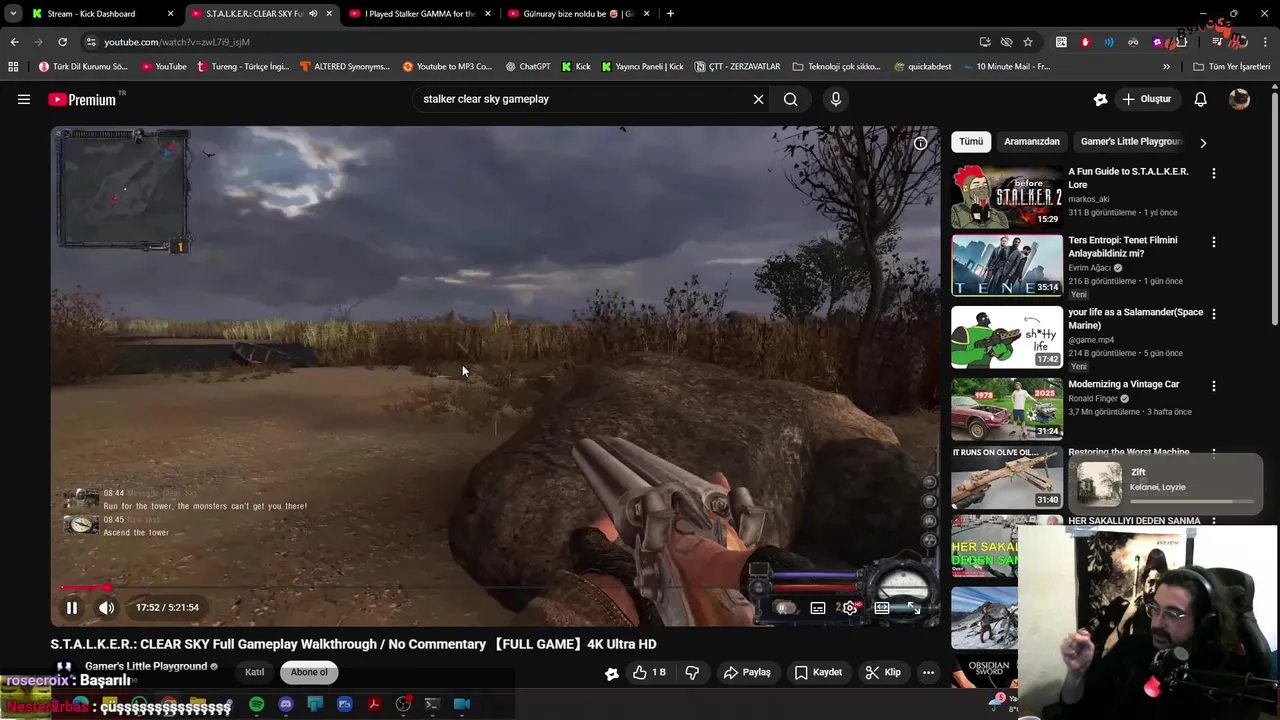Show video info card icon
1280x720 pixels.
(920, 143)
